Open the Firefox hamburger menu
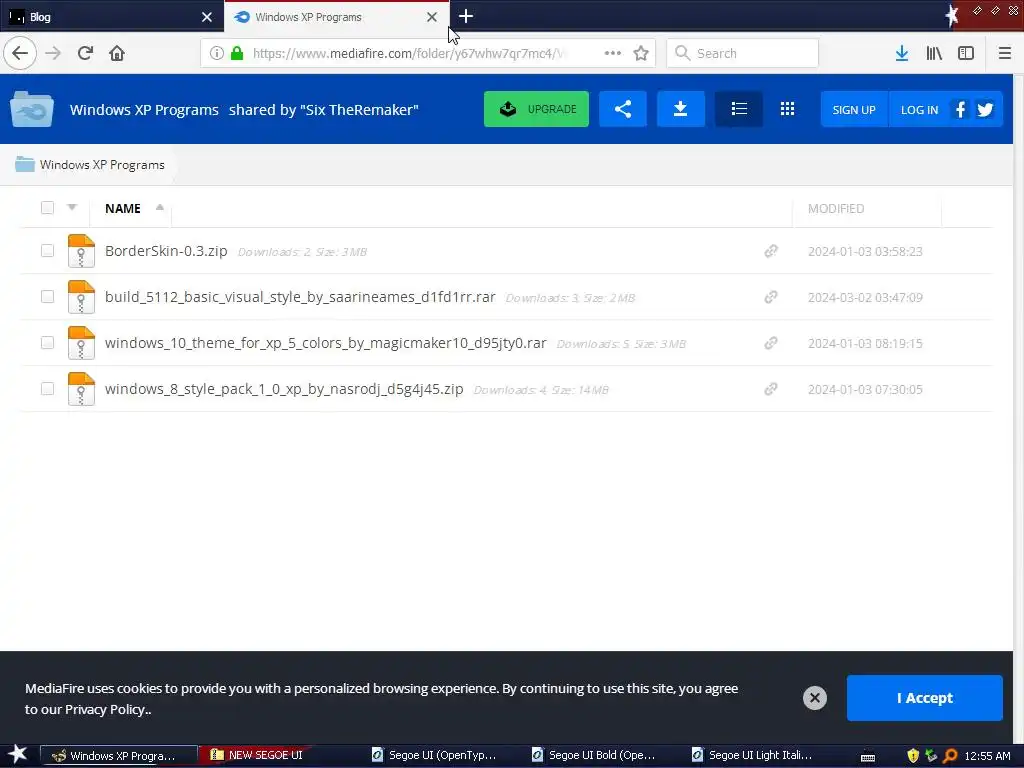The height and width of the screenshot is (768, 1024). click(x=1004, y=53)
